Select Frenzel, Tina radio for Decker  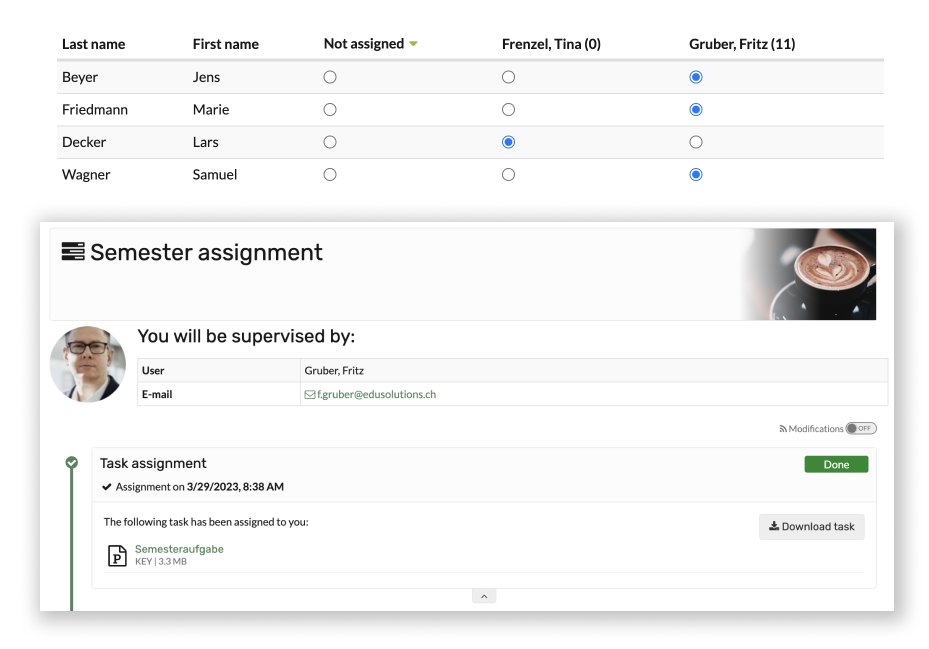click(x=508, y=142)
